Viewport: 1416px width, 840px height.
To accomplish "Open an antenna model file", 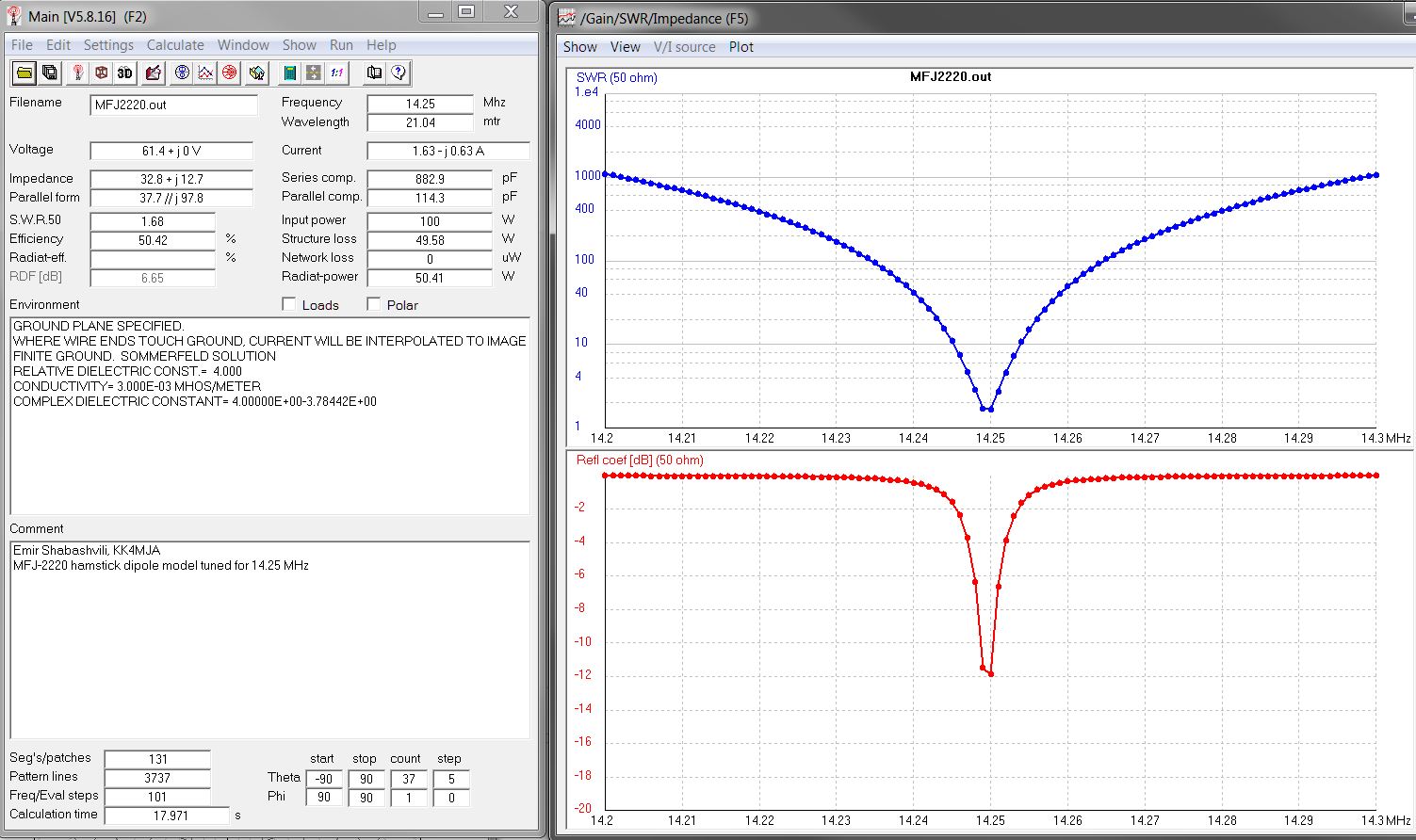I will coord(23,73).
